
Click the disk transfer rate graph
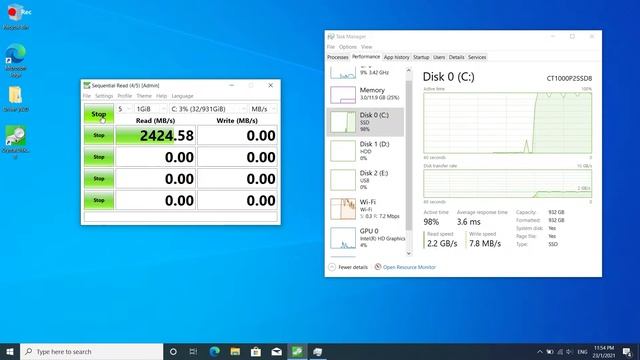pyautogui.click(x=507, y=184)
